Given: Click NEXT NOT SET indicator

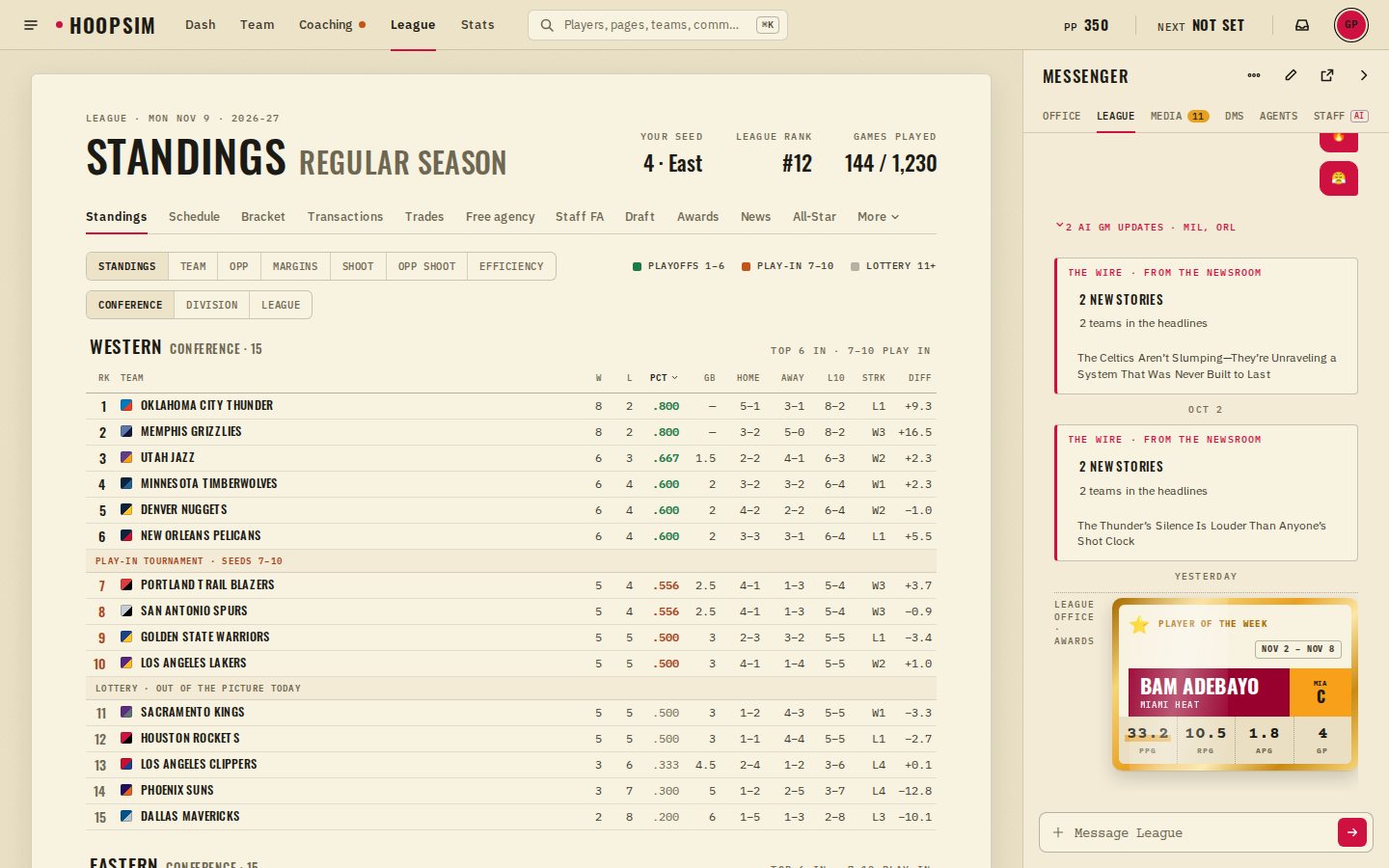Looking at the screenshot, I should (x=1201, y=26).
